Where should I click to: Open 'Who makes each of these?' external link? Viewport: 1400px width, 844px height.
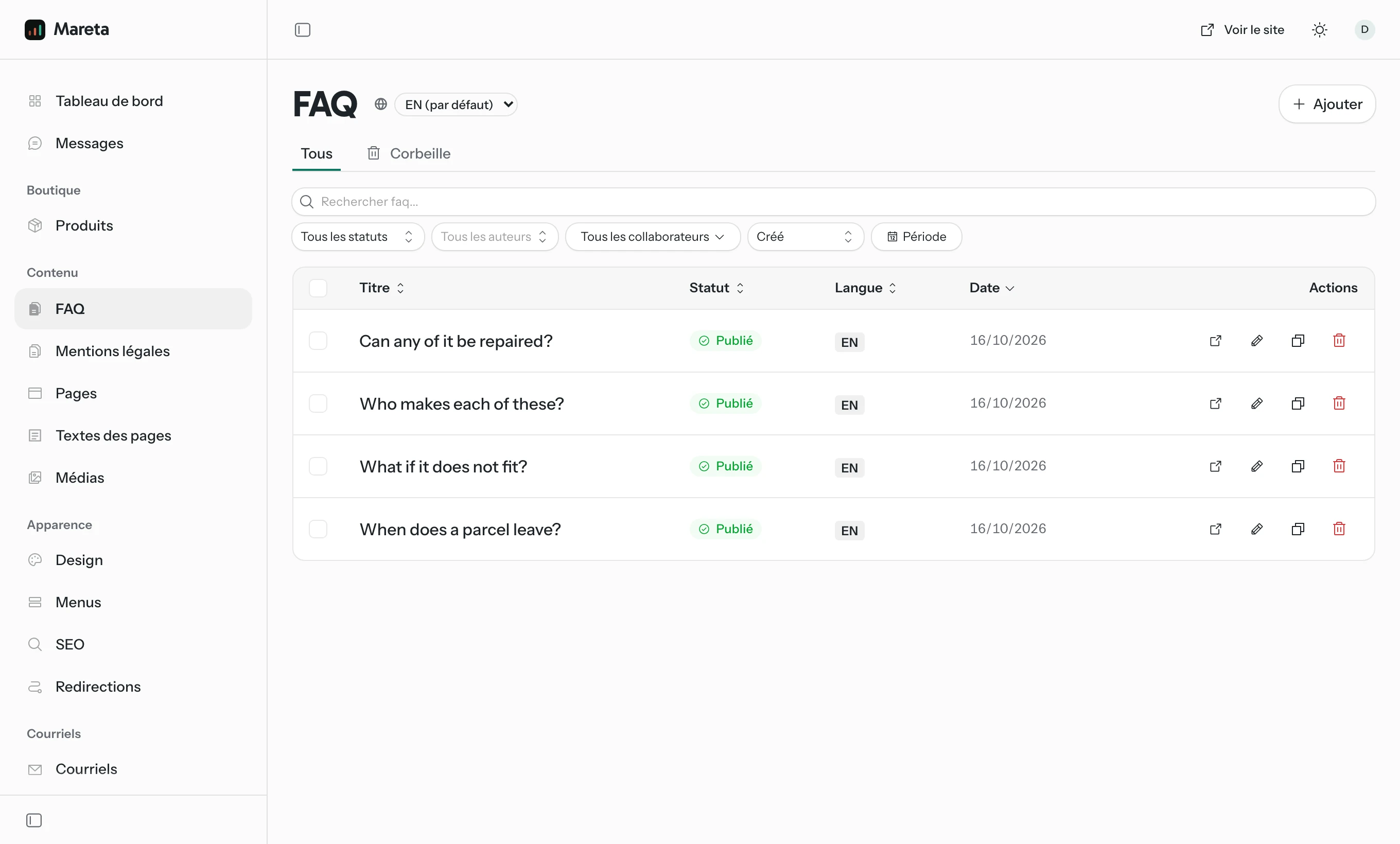point(1215,403)
